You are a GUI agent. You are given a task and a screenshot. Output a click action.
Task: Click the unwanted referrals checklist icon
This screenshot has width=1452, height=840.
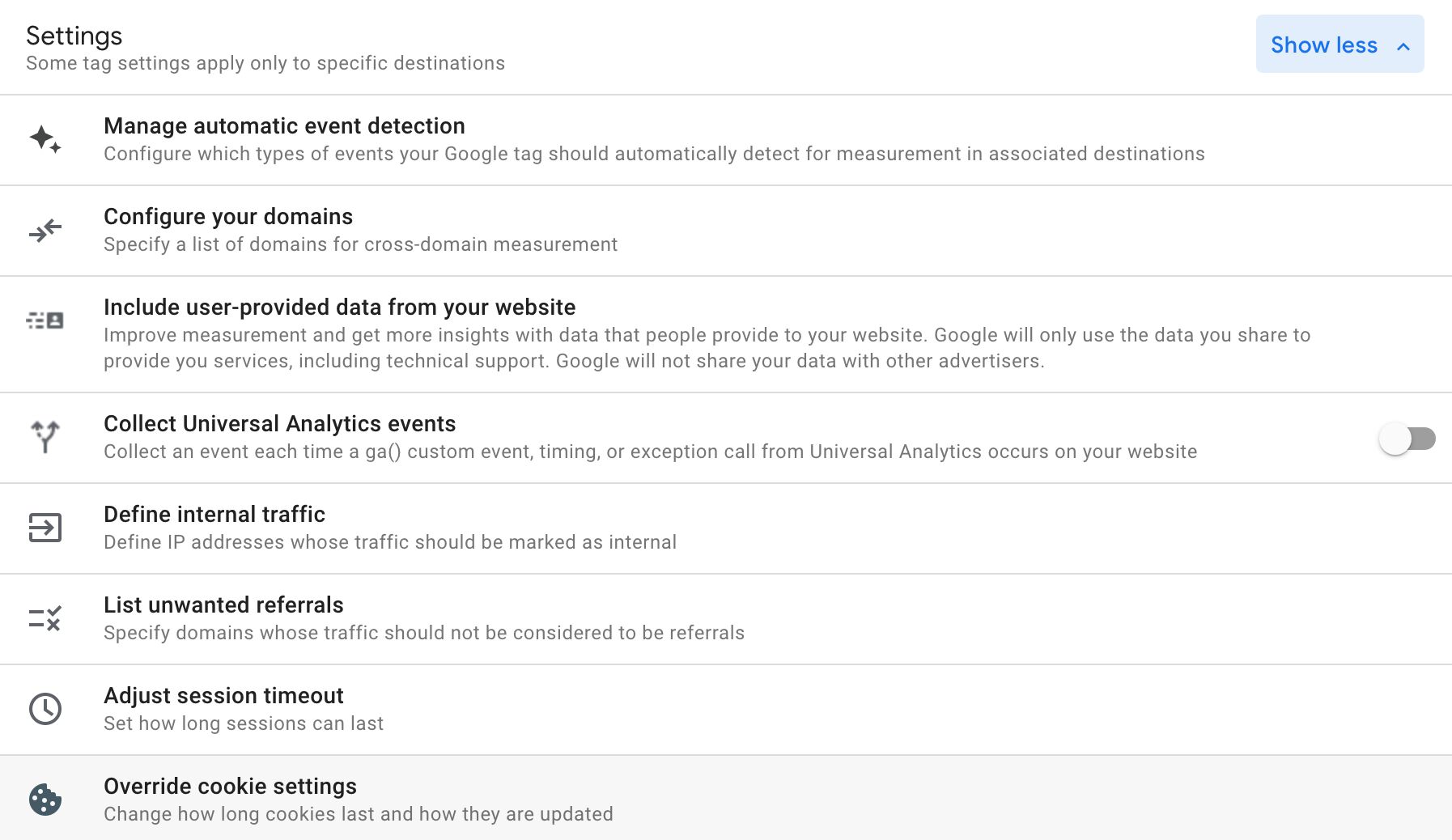[x=45, y=618]
